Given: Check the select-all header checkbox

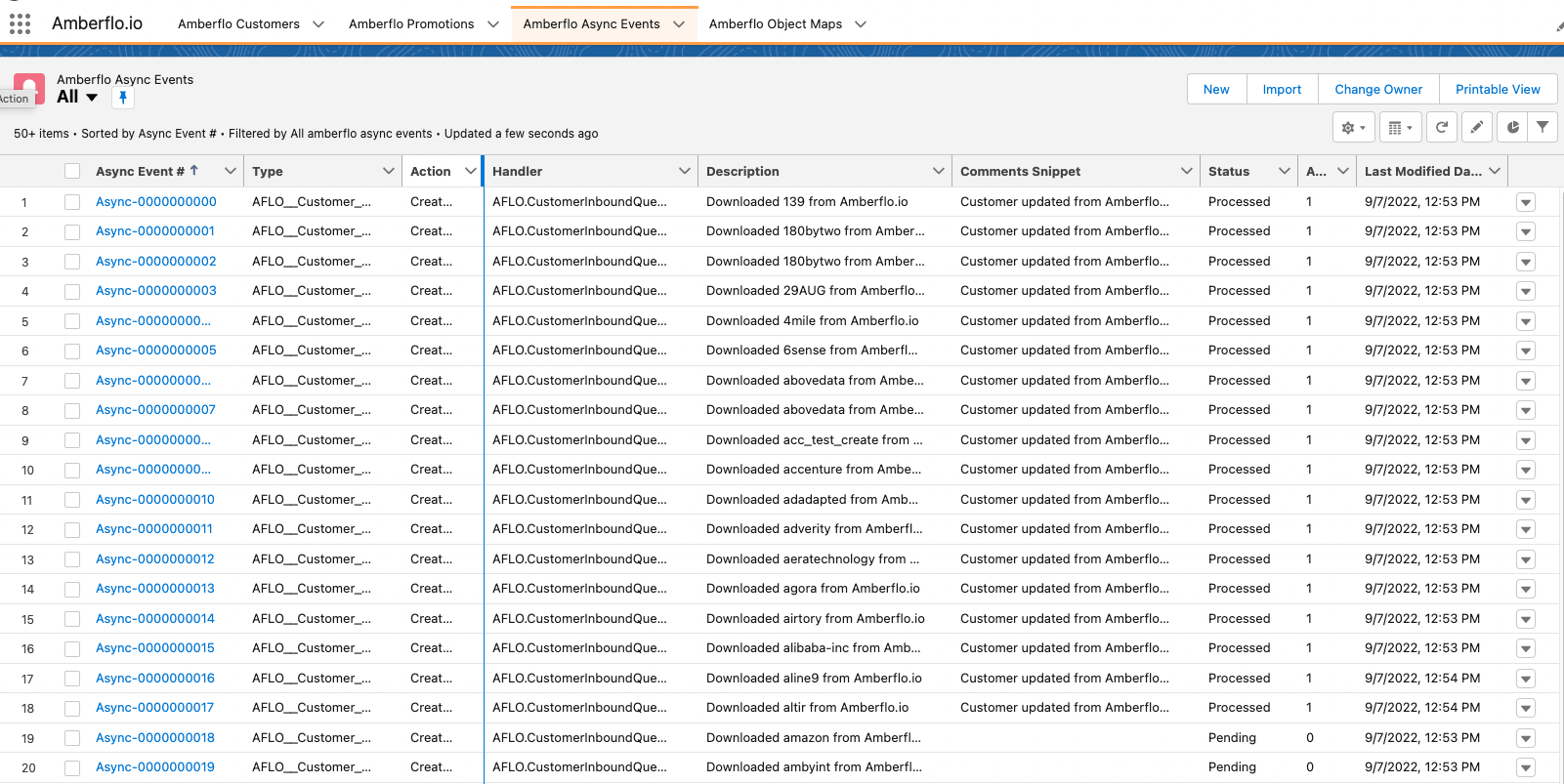Looking at the screenshot, I should tap(72, 171).
